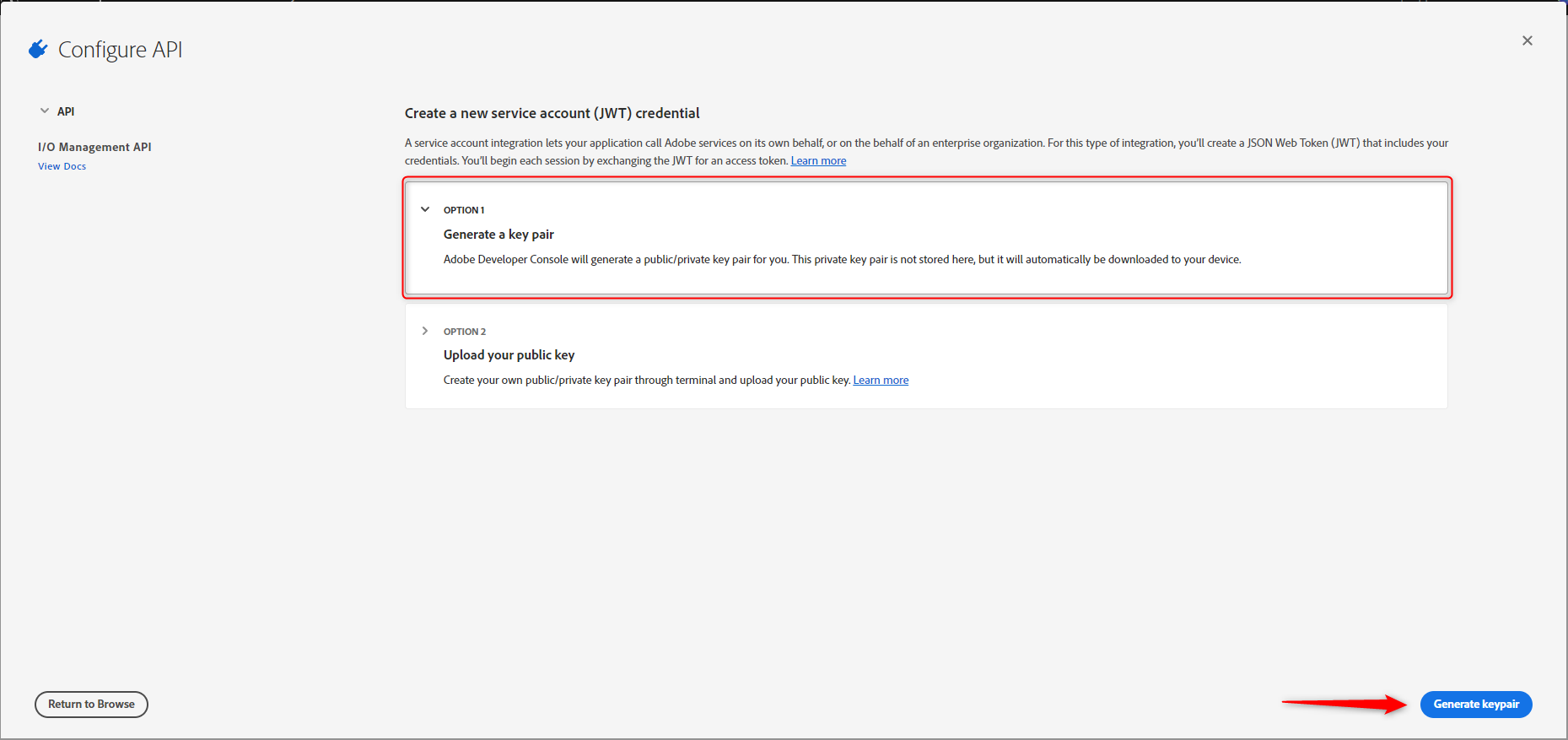
Task: Select I/O Management API entry
Action: 94,147
